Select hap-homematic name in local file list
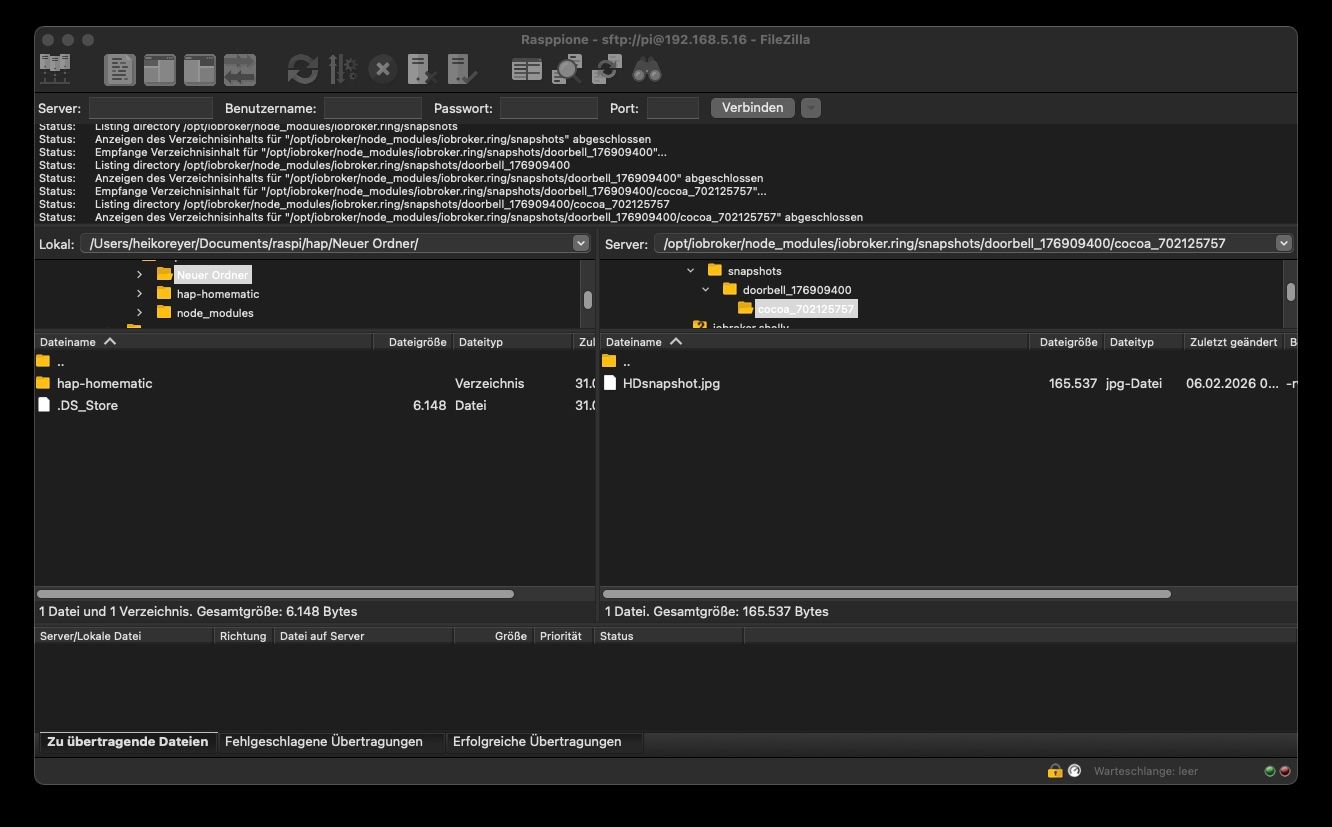The width and height of the screenshot is (1332, 827). click(x=105, y=383)
